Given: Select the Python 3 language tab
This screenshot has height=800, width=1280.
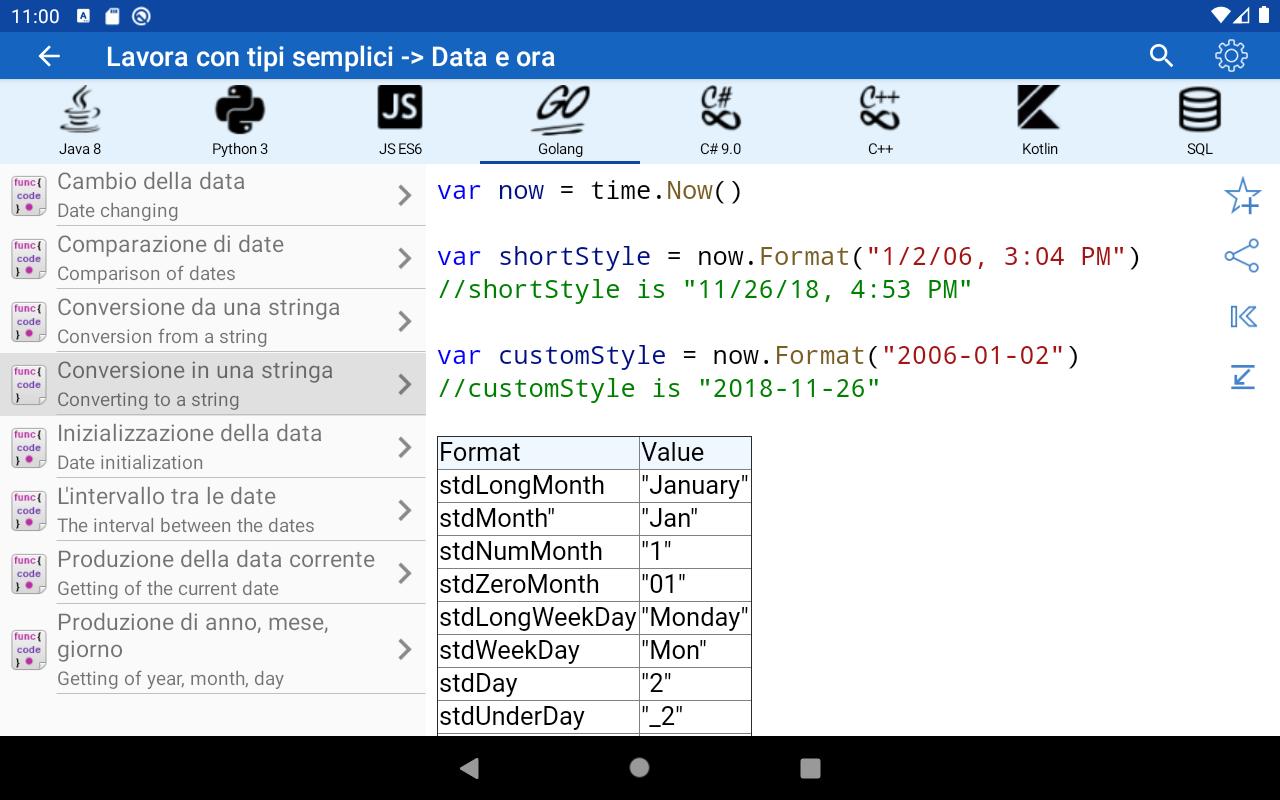Looking at the screenshot, I should [x=240, y=121].
